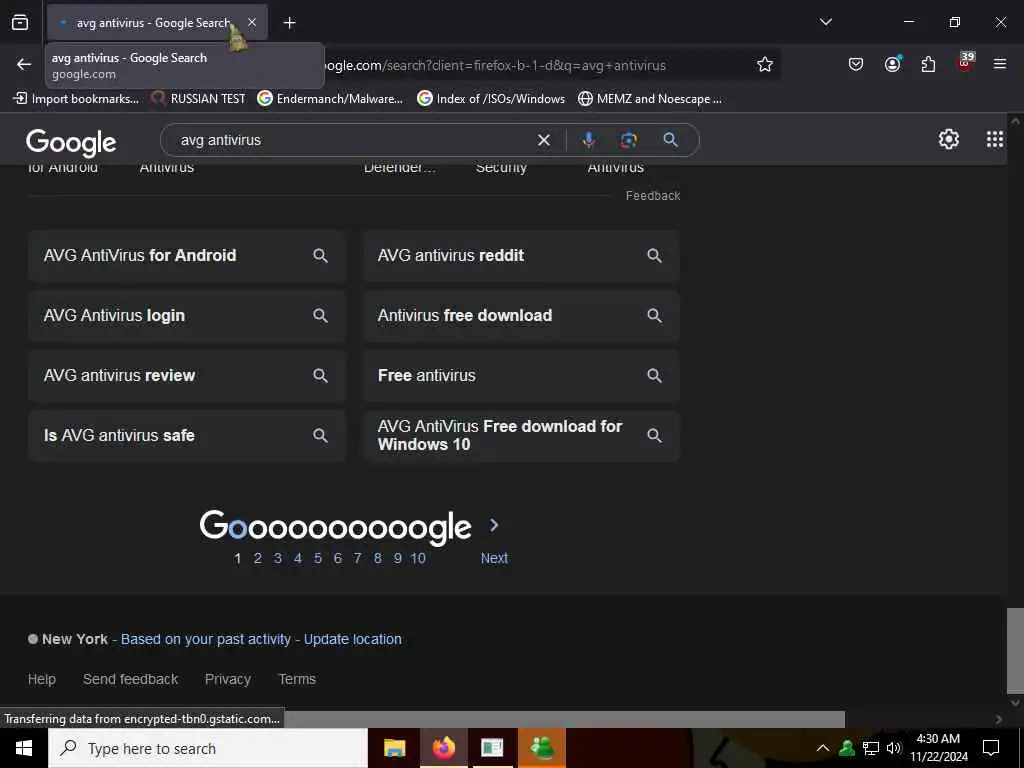The height and width of the screenshot is (768, 1024).
Task: Go to results page 10
Action: coord(418,558)
